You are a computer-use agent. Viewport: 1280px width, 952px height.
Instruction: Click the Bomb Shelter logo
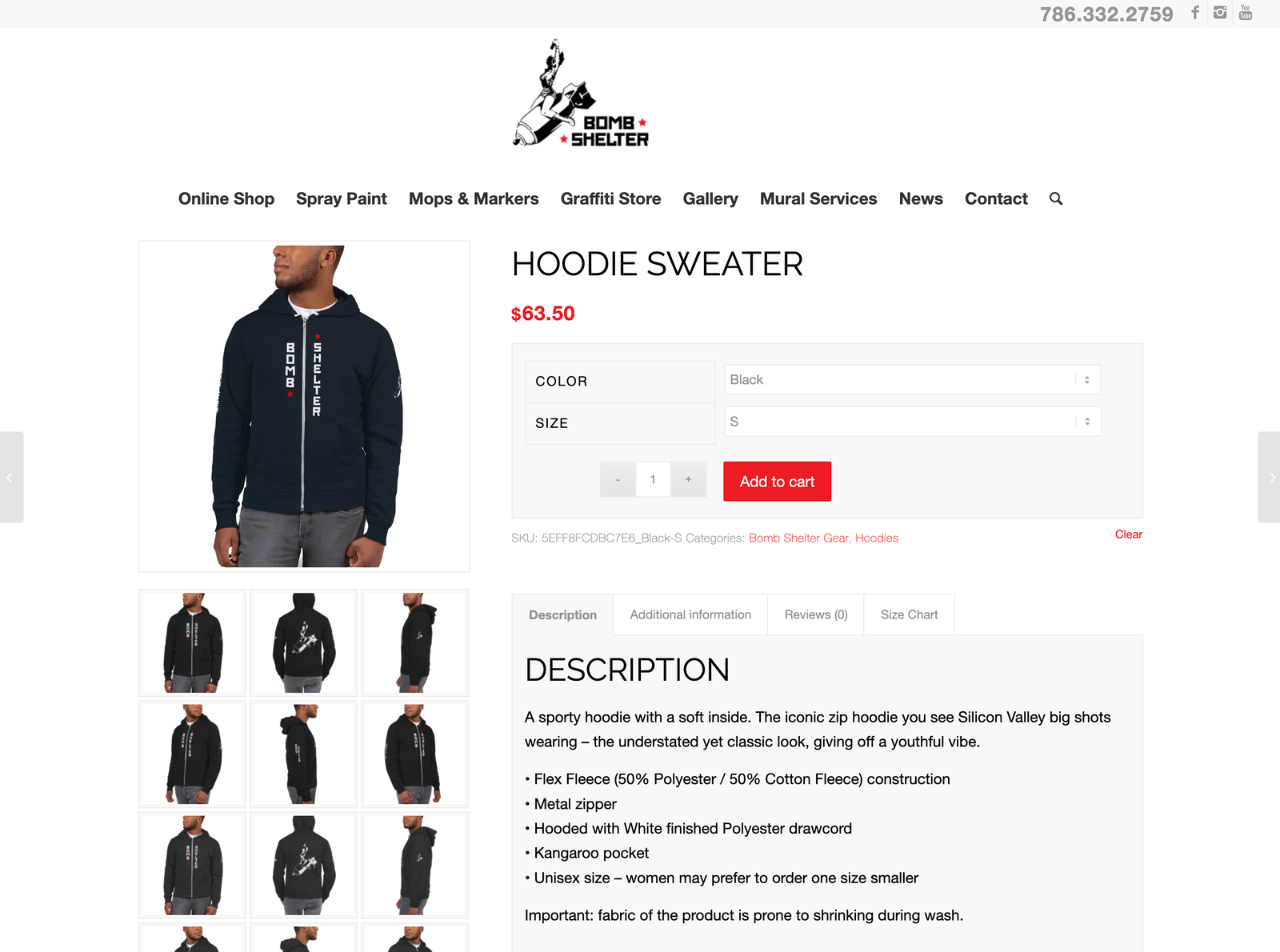pyautogui.click(x=581, y=94)
